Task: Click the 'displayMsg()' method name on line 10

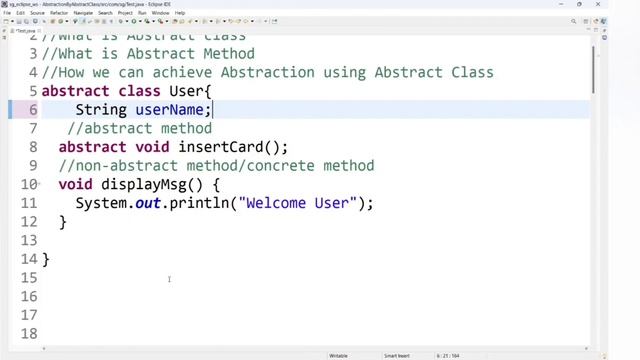Action: (152, 185)
